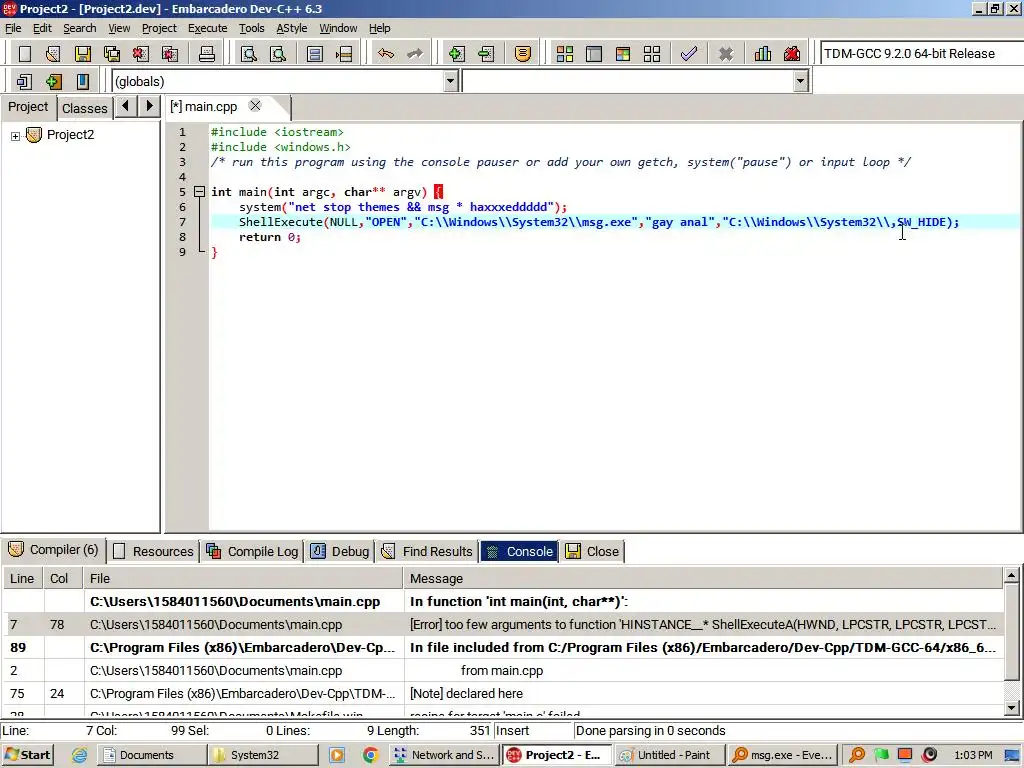The image size is (1024, 768).
Task: Open the Compiler (6) tab
Action: (x=54, y=550)
